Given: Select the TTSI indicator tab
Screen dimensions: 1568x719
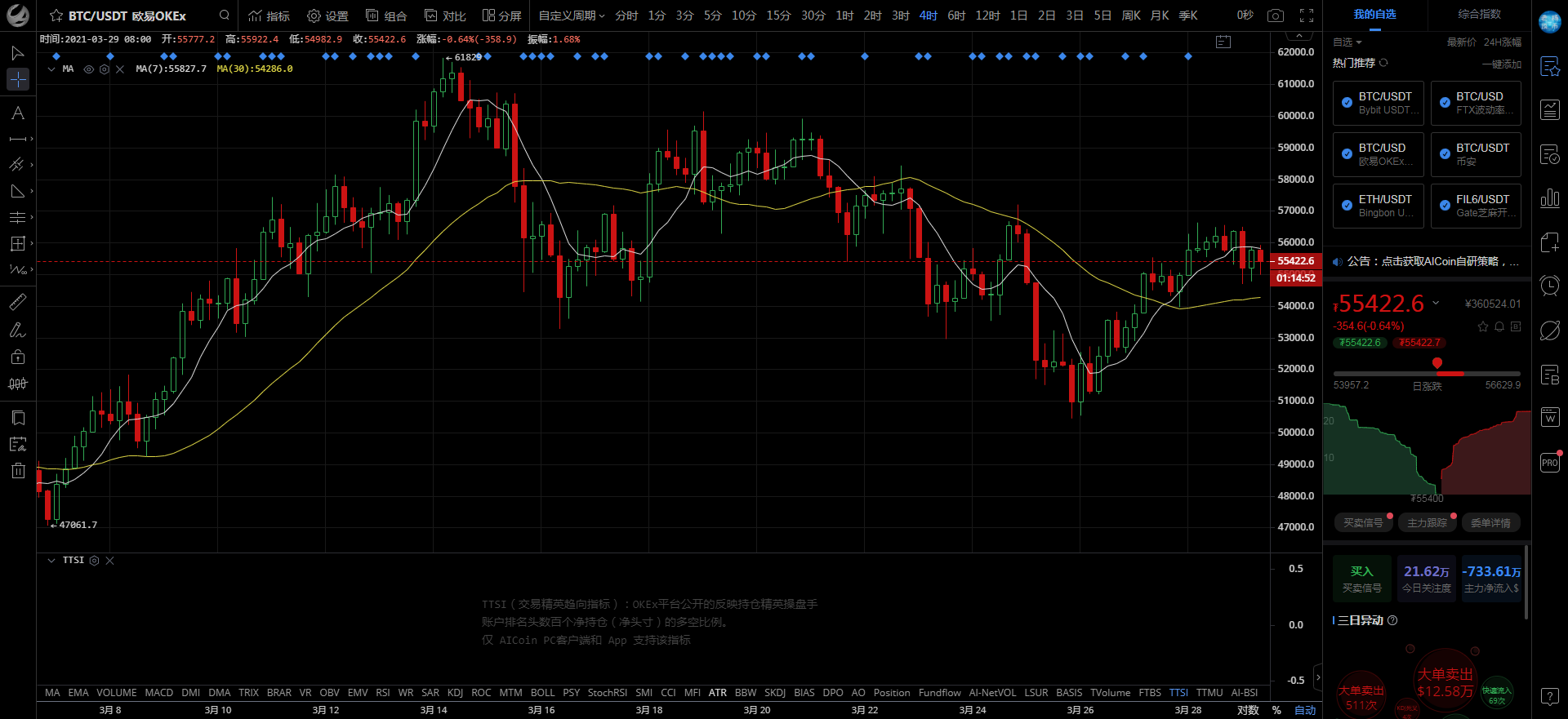Looking at the screenshot, I should [1178, 693].
